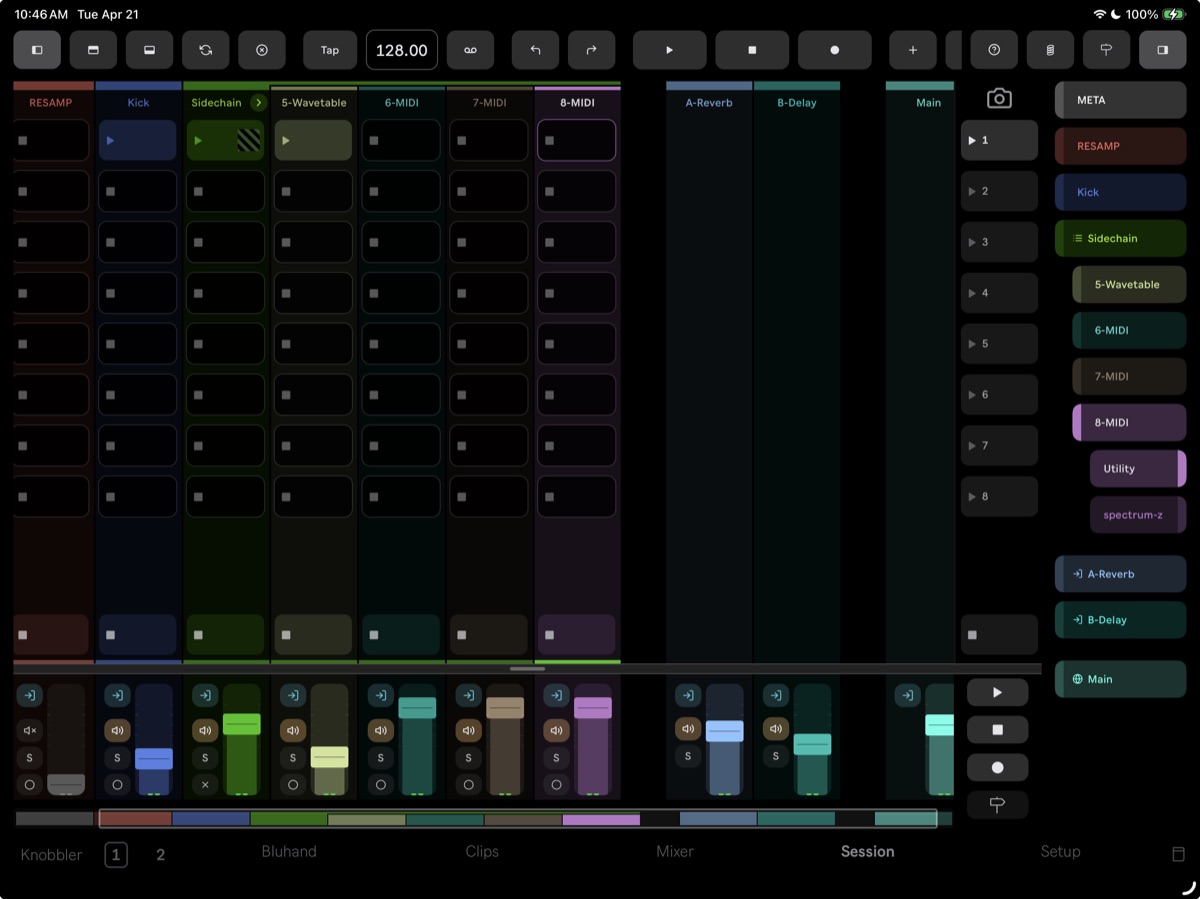1200x899 pixels.
Task: Toggle the left sidebar panel icon
Action: [37, 50]
